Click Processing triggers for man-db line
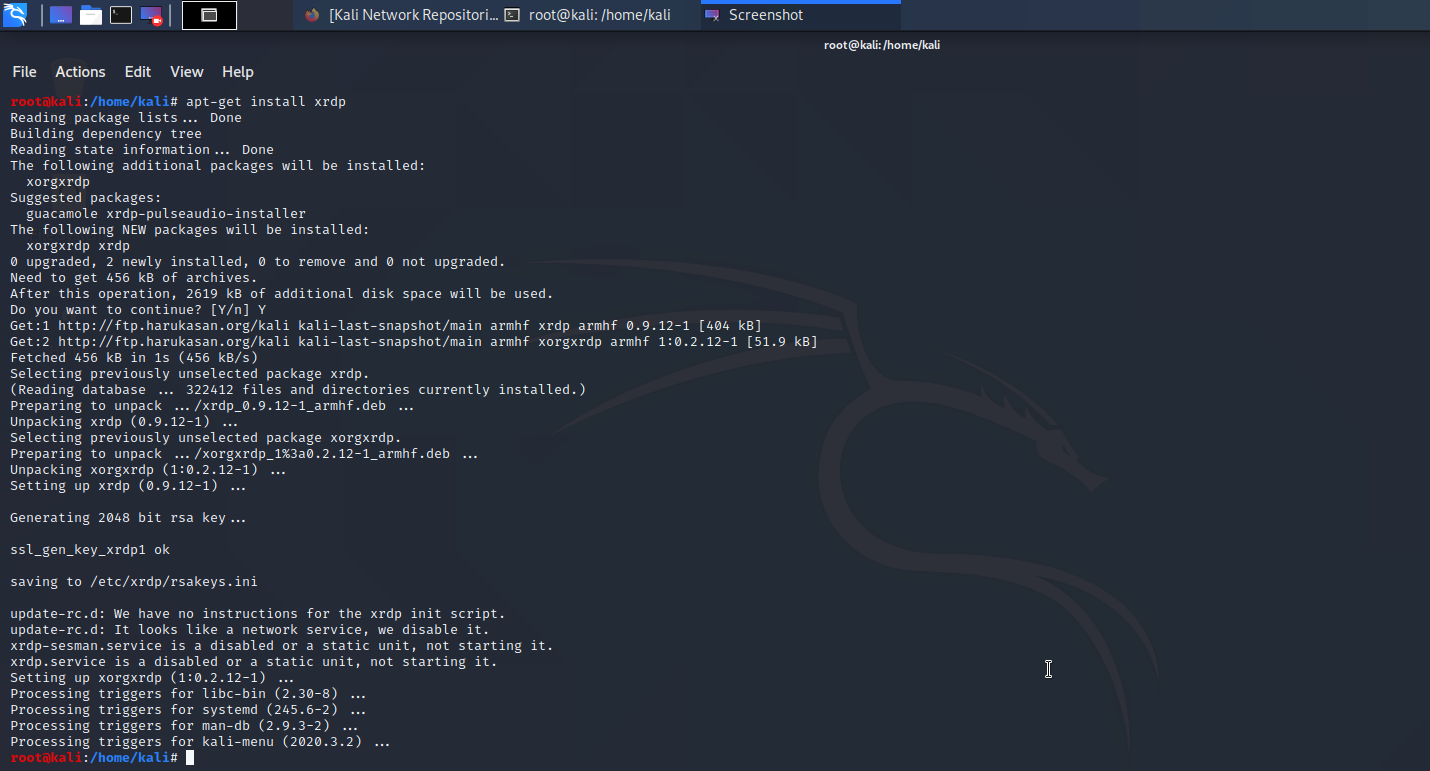 pyautogui.click(x=184, y=726)
